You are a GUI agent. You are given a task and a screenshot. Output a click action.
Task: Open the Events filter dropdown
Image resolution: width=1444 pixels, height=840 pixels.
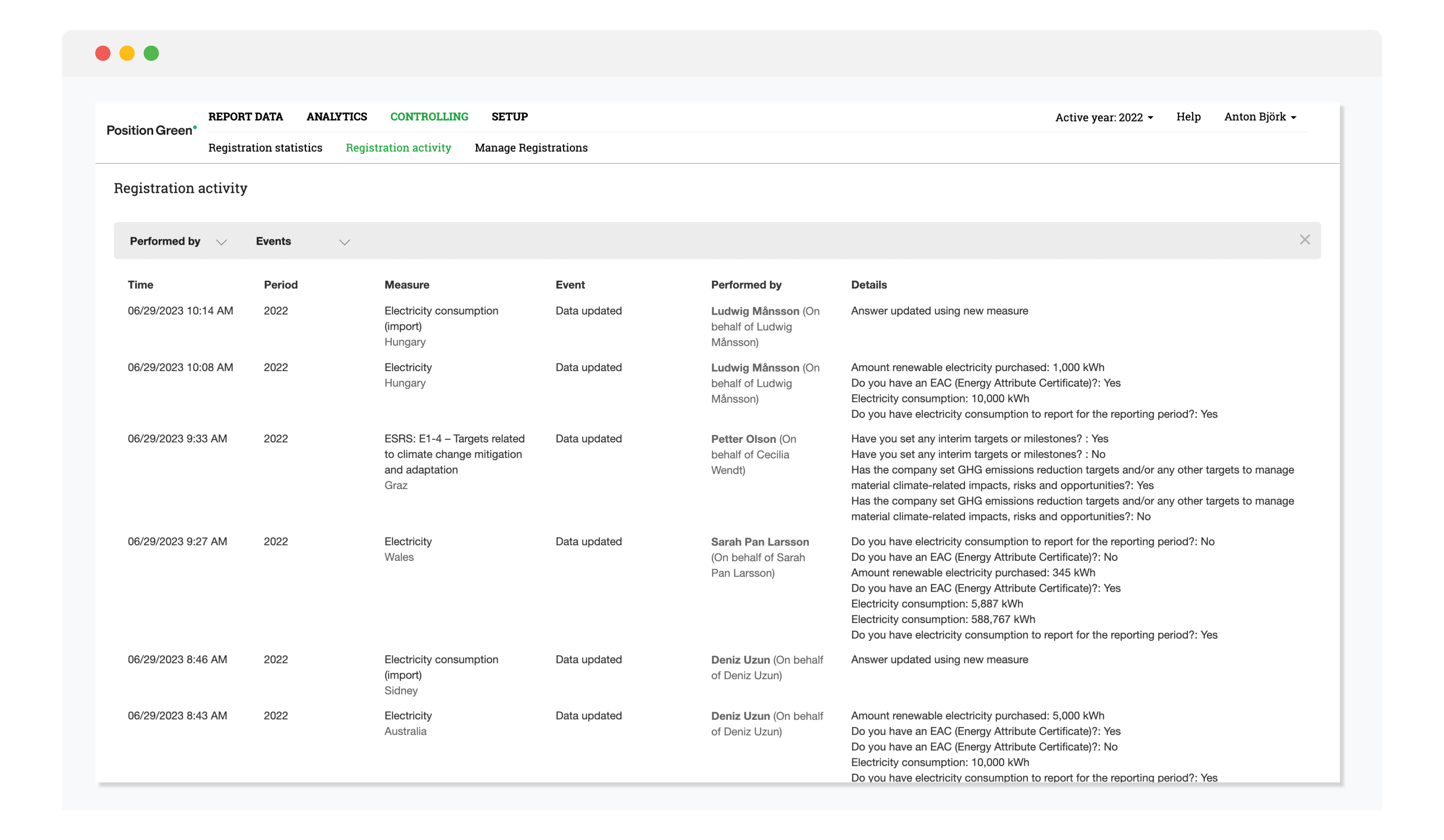coord(302,241)
